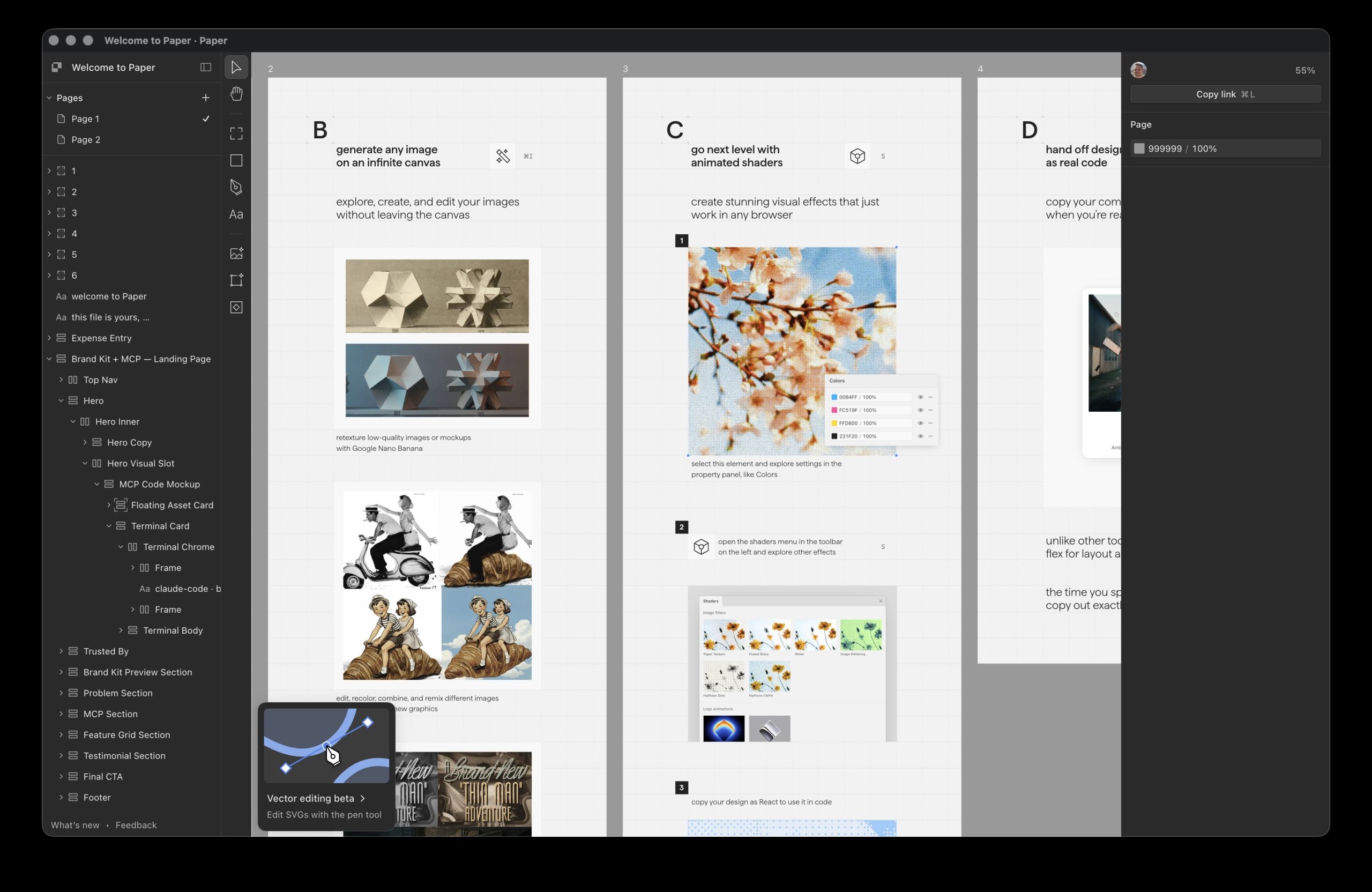Add a new page with plus icon

(x=206, y=98)
